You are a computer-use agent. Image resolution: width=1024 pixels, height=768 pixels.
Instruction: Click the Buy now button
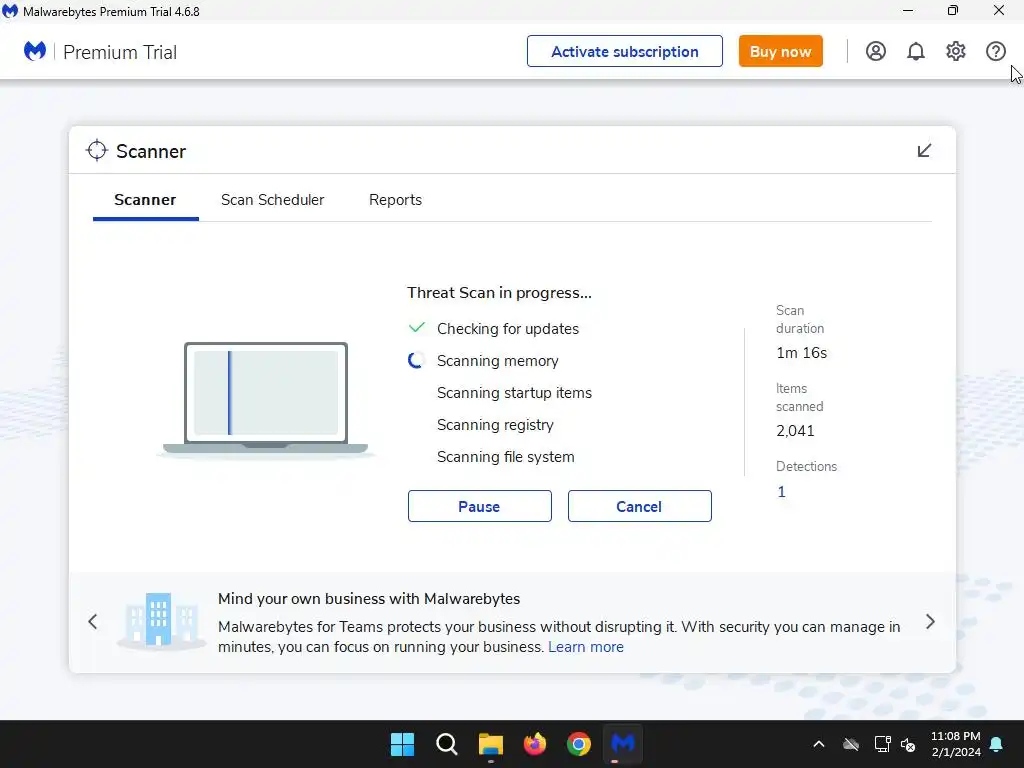[x=780, y=52]
